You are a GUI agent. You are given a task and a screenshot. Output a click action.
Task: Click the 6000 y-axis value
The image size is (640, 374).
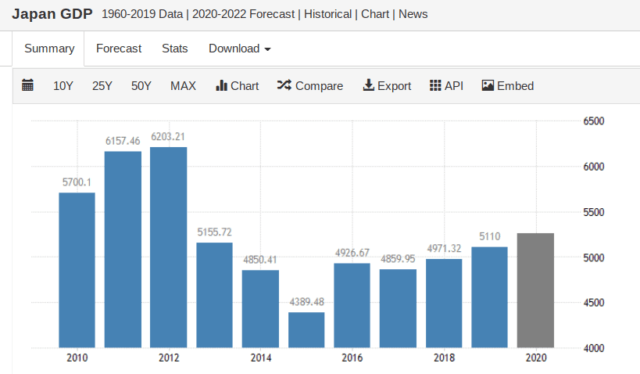point(593,167)
